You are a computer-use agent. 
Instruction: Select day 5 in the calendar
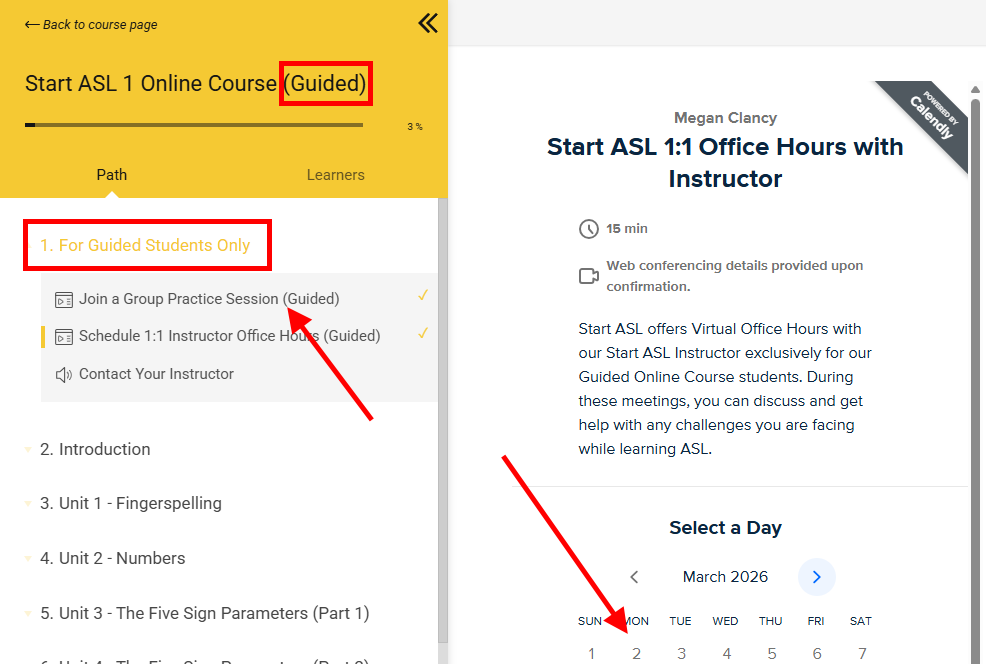[x=772, y=654]
